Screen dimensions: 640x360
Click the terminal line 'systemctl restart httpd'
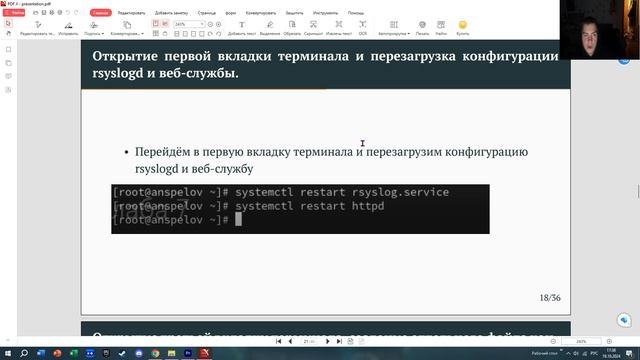pos(309,206)
